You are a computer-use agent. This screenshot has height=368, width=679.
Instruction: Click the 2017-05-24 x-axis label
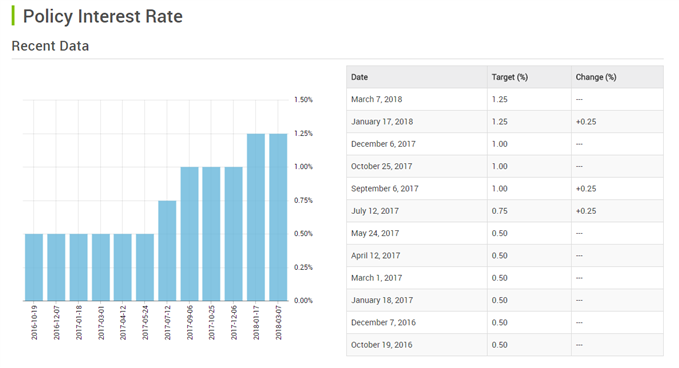coord(145,323)
